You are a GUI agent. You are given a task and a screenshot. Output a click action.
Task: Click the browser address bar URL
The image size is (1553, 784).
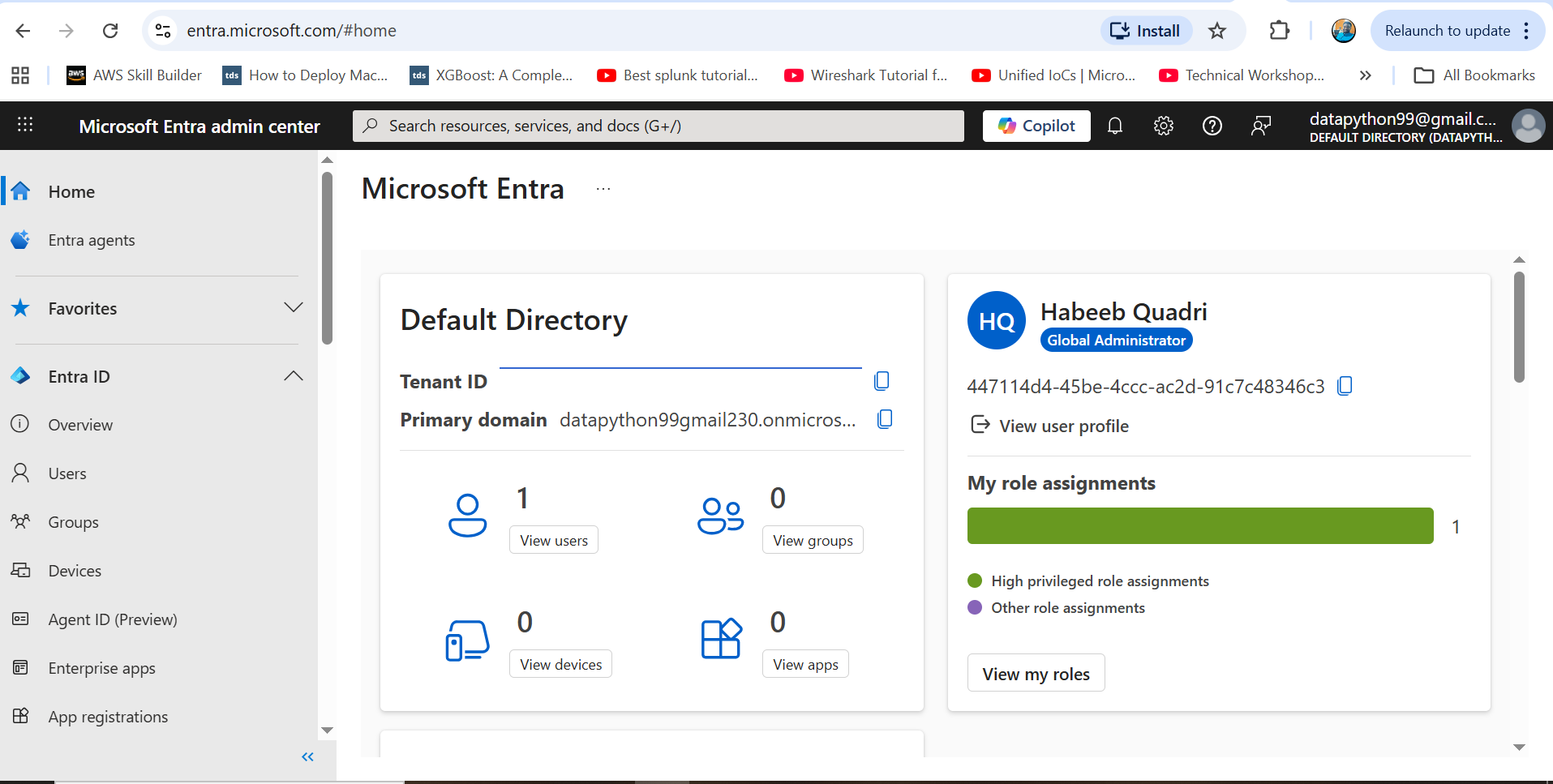tap(292, 31)
